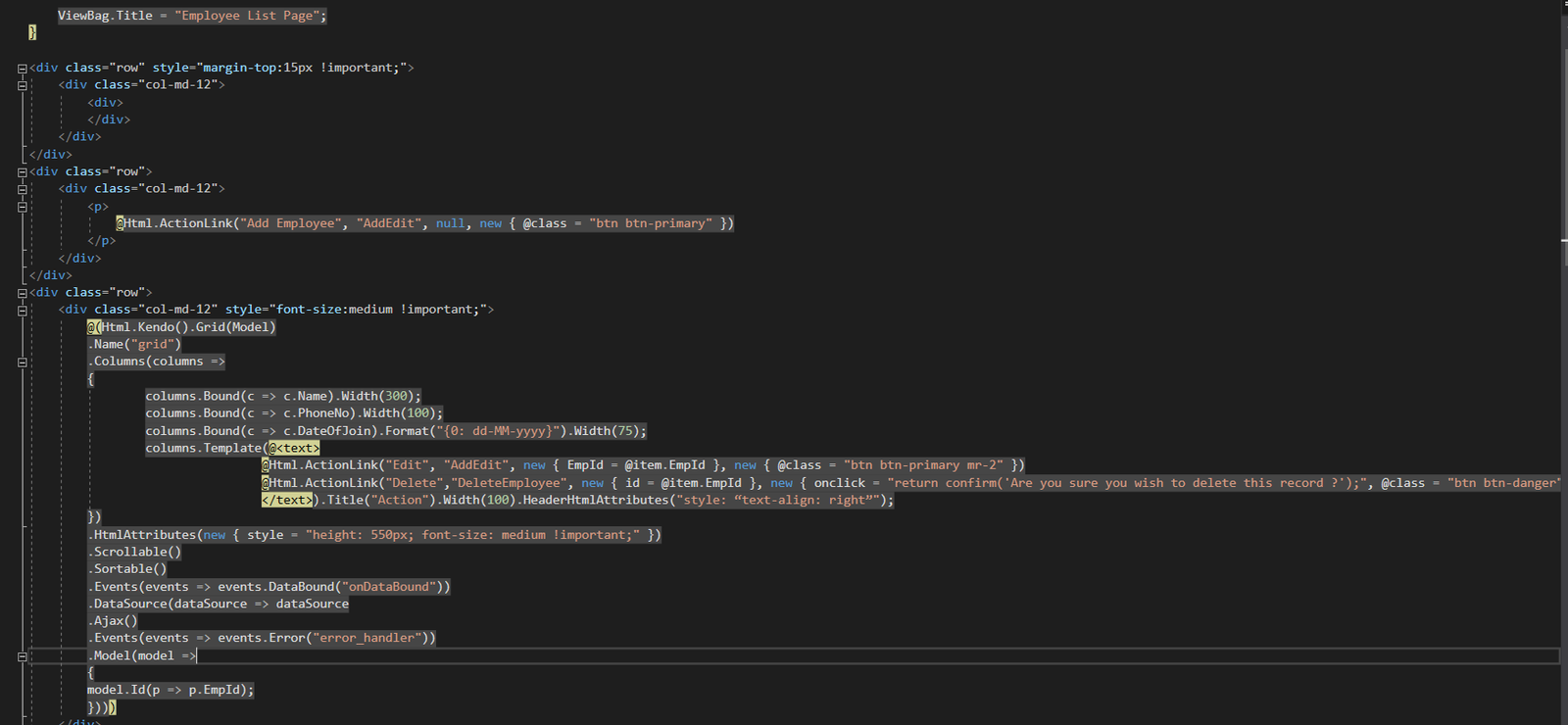Viewport: 1568px width, 725px height.
Task: Collapse the <p> tag block
Action: (x=22, y=207)
